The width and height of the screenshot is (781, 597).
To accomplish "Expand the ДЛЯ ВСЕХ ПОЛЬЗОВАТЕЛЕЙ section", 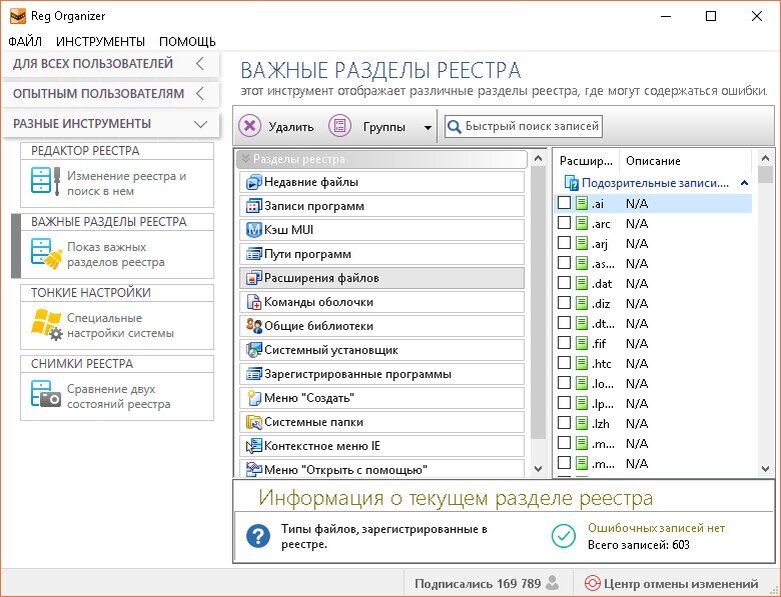I will [x=111, y=64].
